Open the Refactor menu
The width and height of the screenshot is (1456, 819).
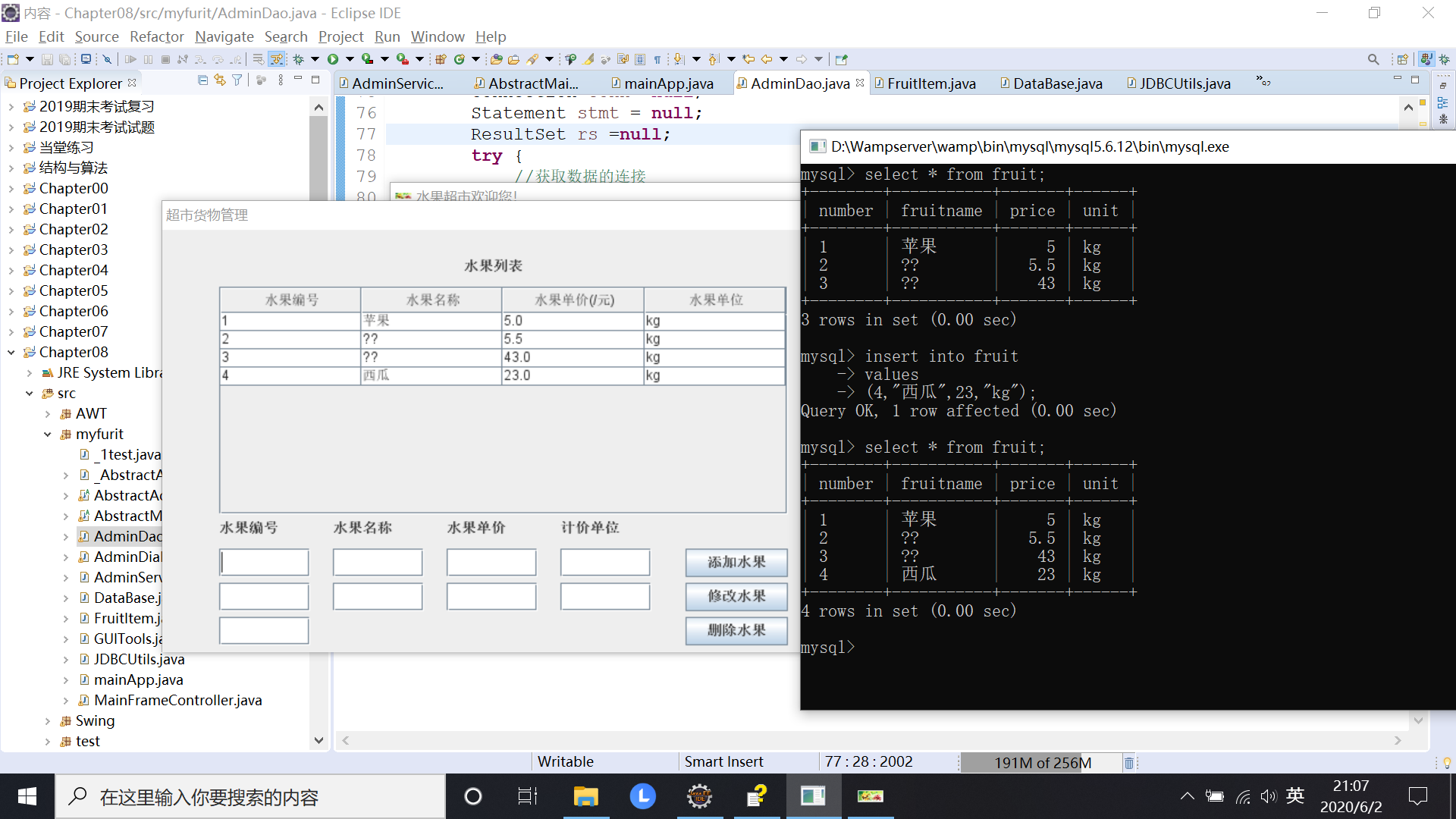click(157, 36)
